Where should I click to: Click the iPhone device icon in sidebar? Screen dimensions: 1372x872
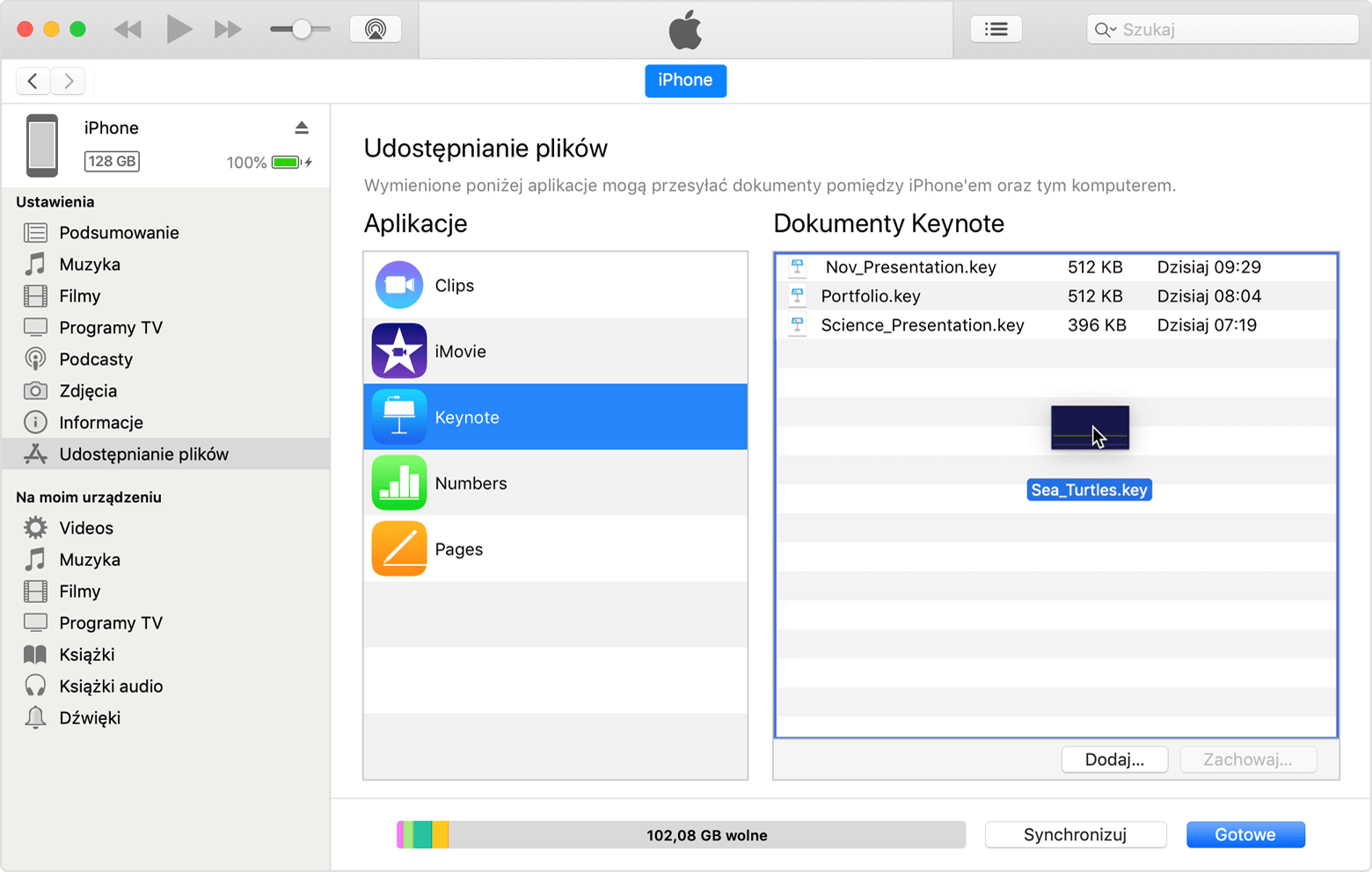(41, 145)
